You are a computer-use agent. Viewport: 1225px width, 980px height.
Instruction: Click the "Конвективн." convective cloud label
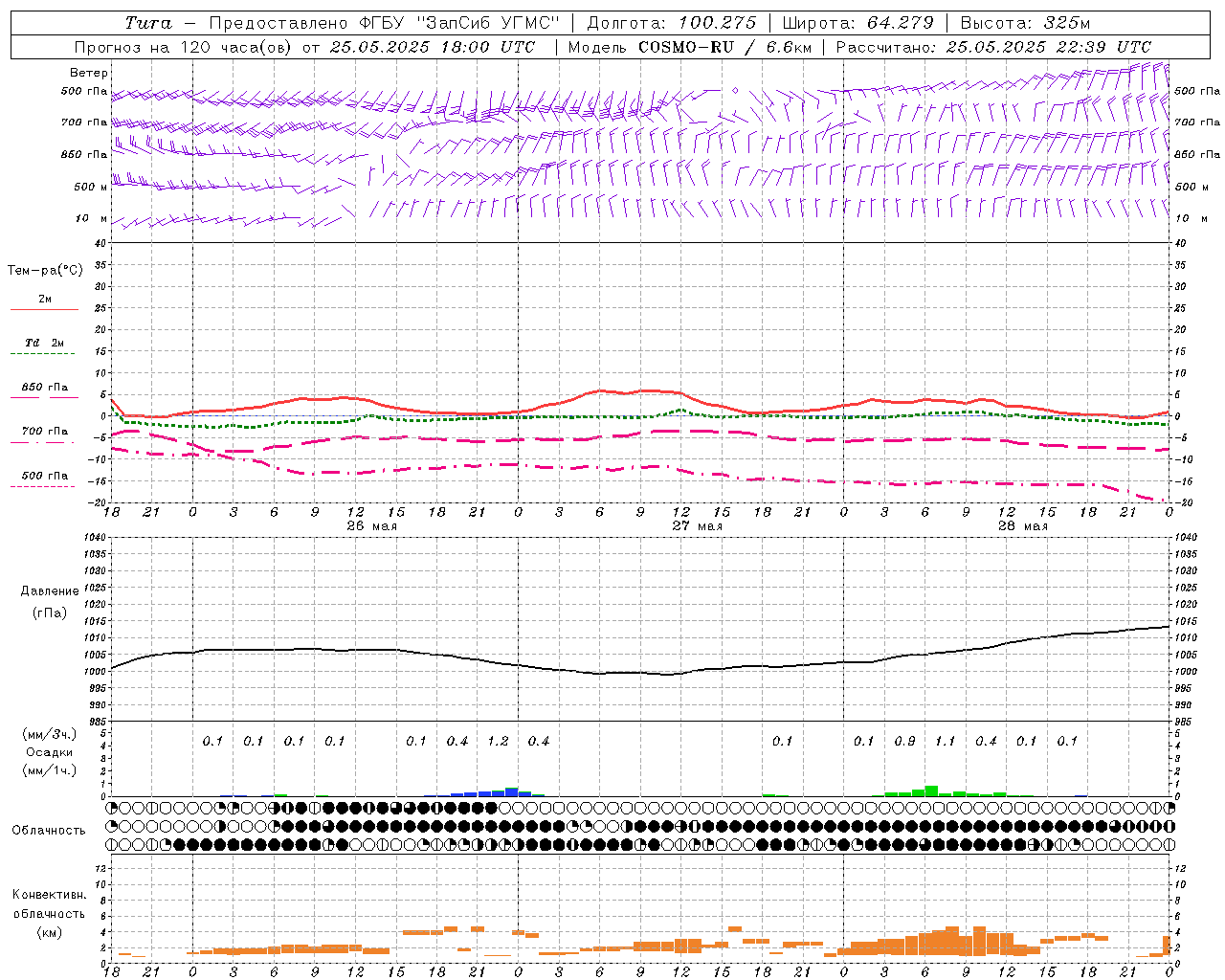50,895
